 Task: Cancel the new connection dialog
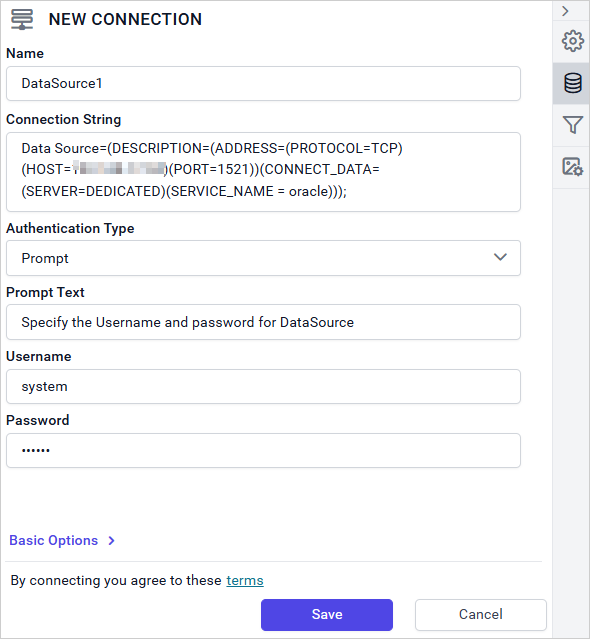(x=481, y=615)
